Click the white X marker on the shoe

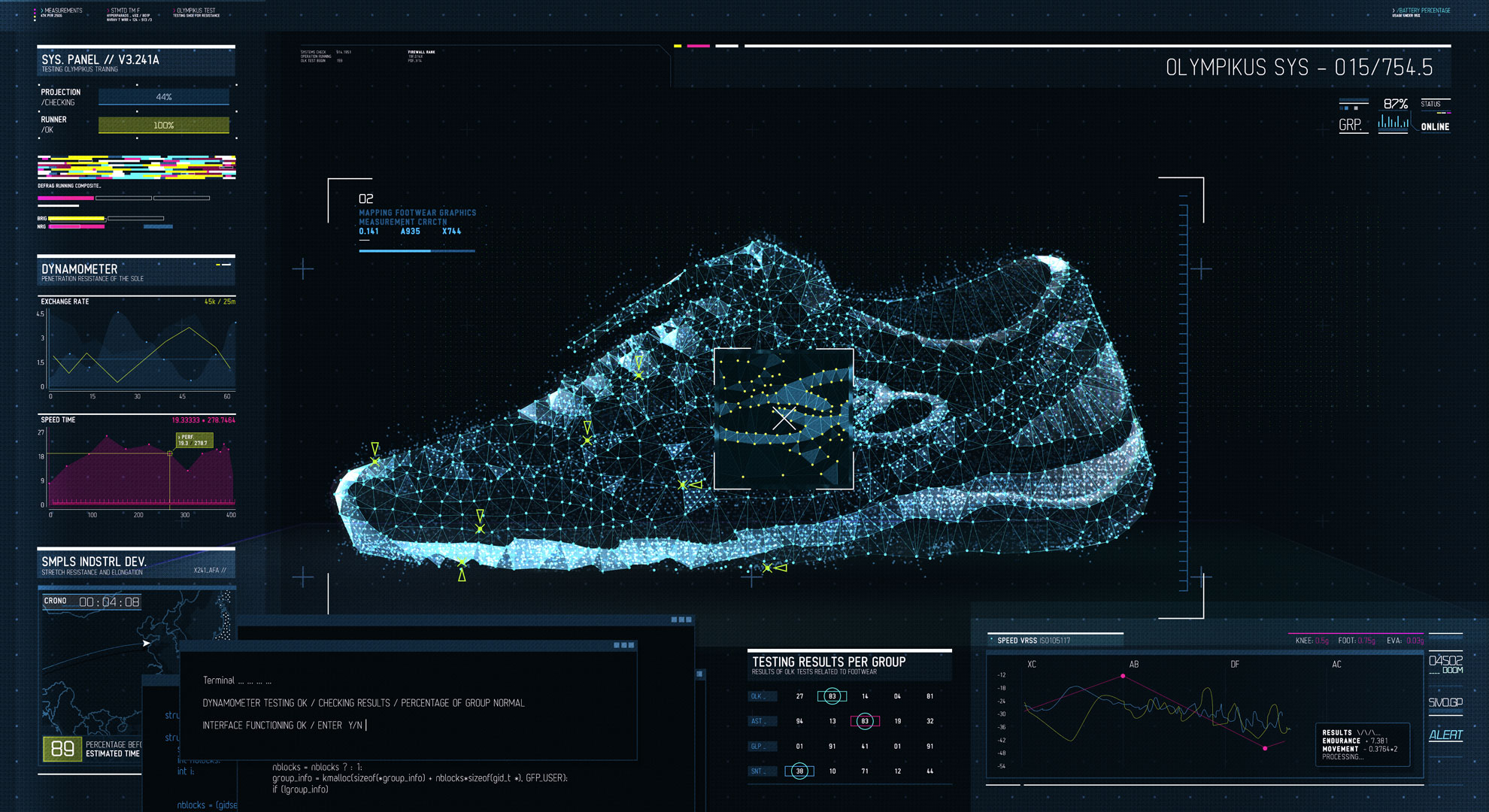784,419
